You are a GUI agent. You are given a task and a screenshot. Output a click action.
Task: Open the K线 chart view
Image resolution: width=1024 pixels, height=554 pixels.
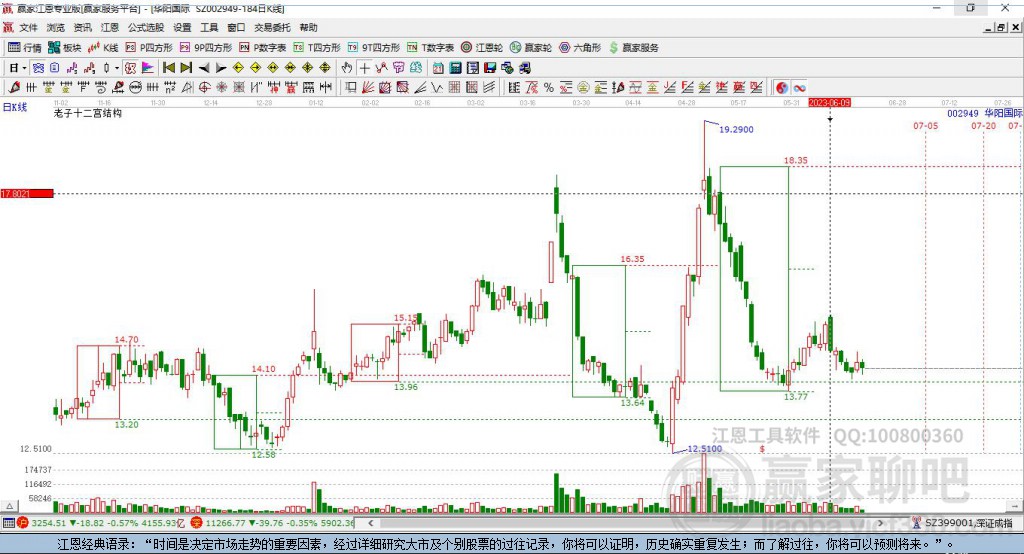[103, 48]
